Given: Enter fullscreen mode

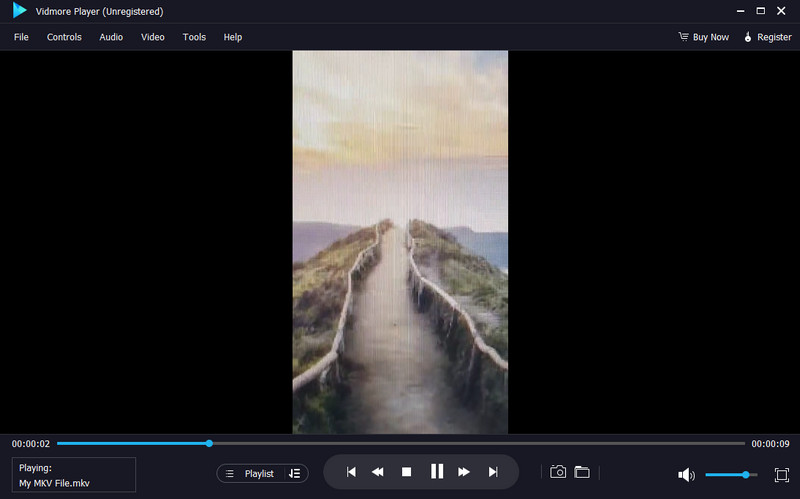Looking at the screenshot, I should tap(782, 474).
